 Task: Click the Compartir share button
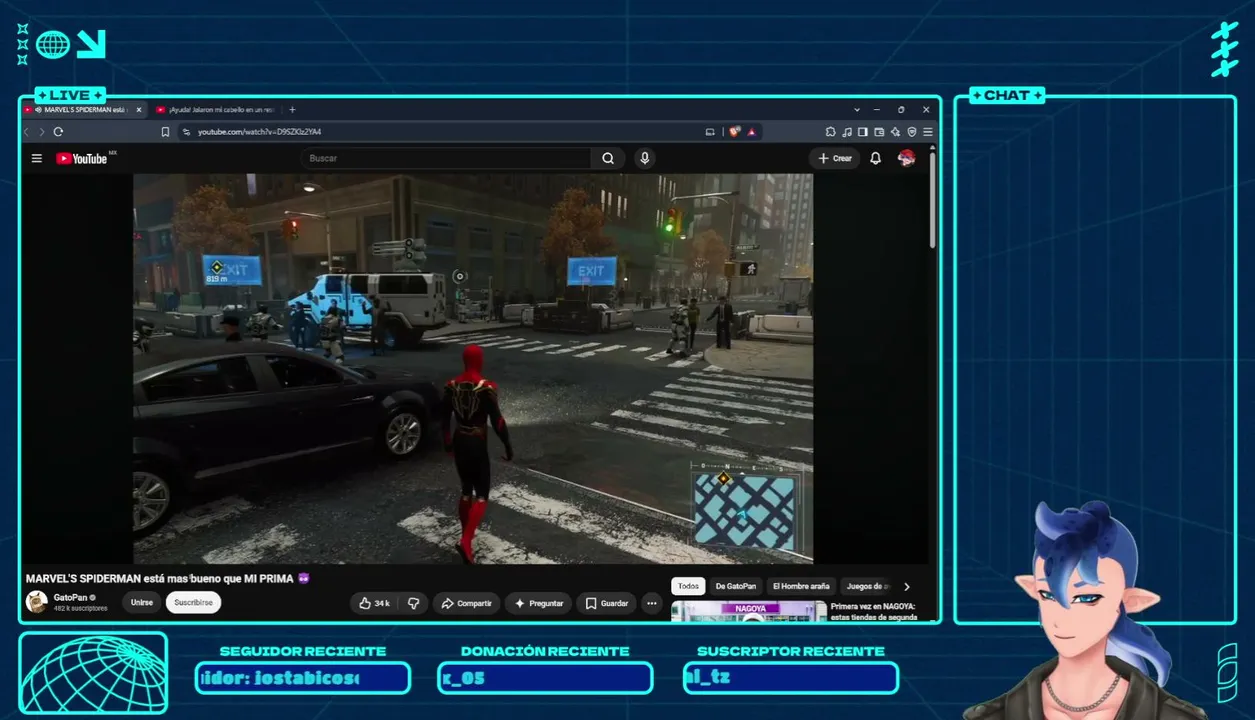tap(466, 603)
